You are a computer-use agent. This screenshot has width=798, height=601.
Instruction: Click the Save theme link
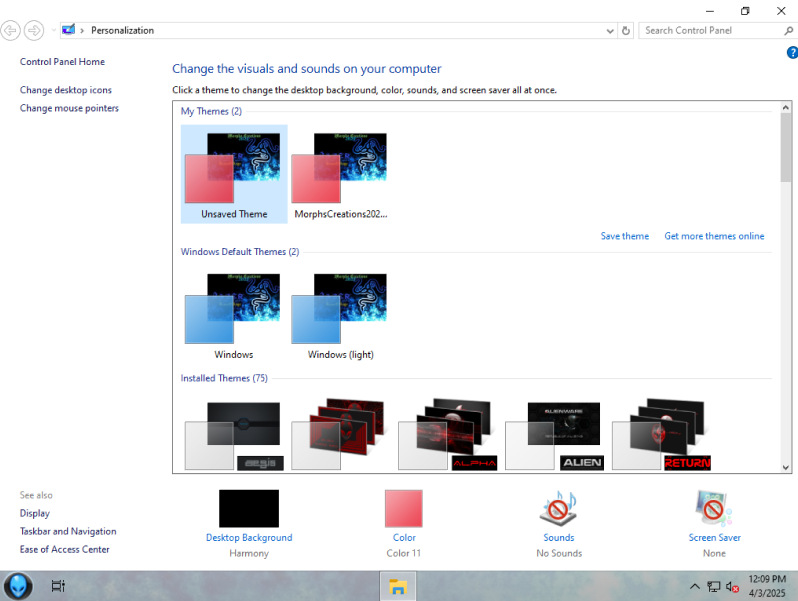pyautogui.click(x=624, y=236)
